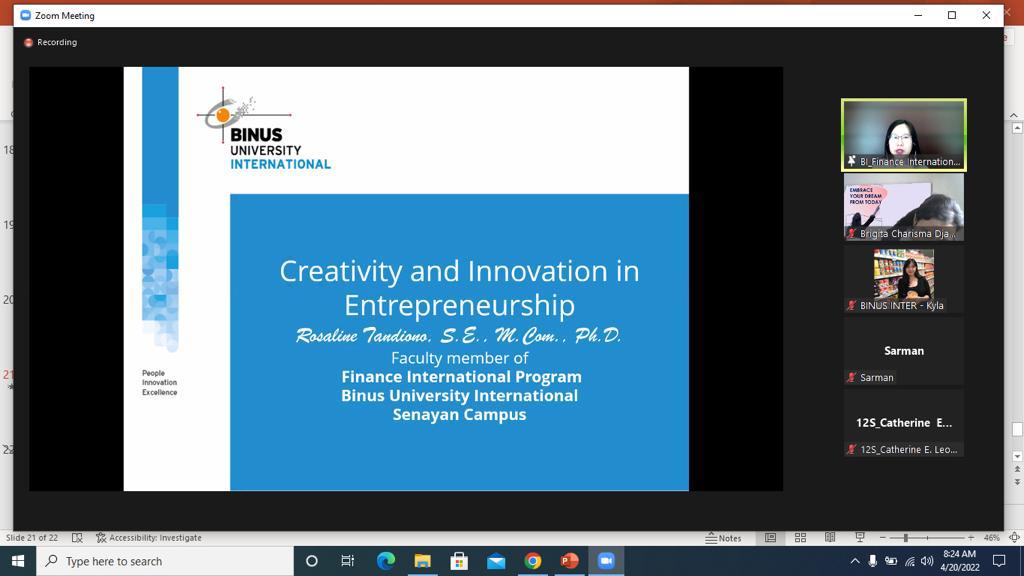
Task: Switch to Slide Sorter view
Action: (800, 538)
